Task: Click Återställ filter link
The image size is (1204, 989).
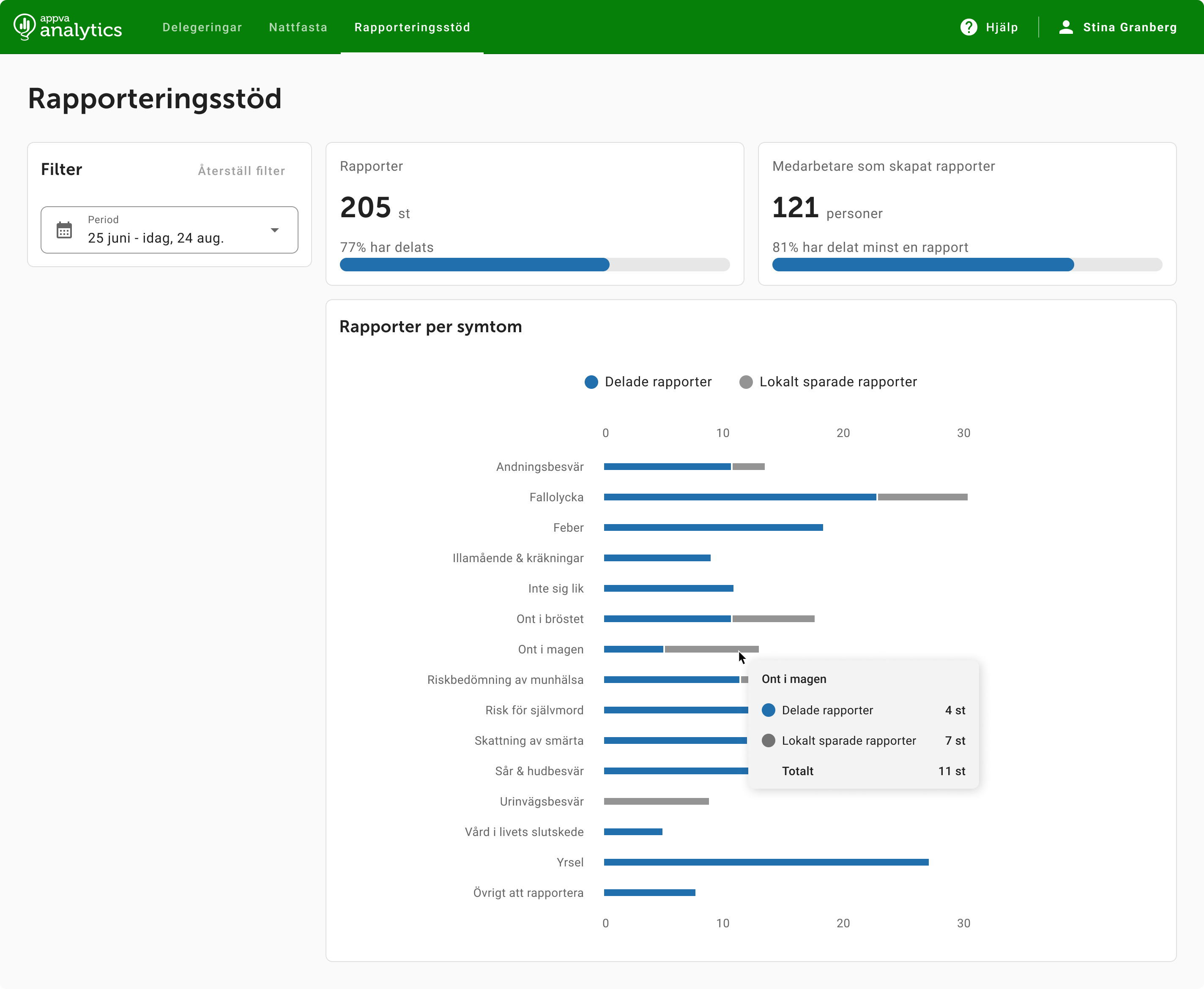Action: [x=241, y=171]
